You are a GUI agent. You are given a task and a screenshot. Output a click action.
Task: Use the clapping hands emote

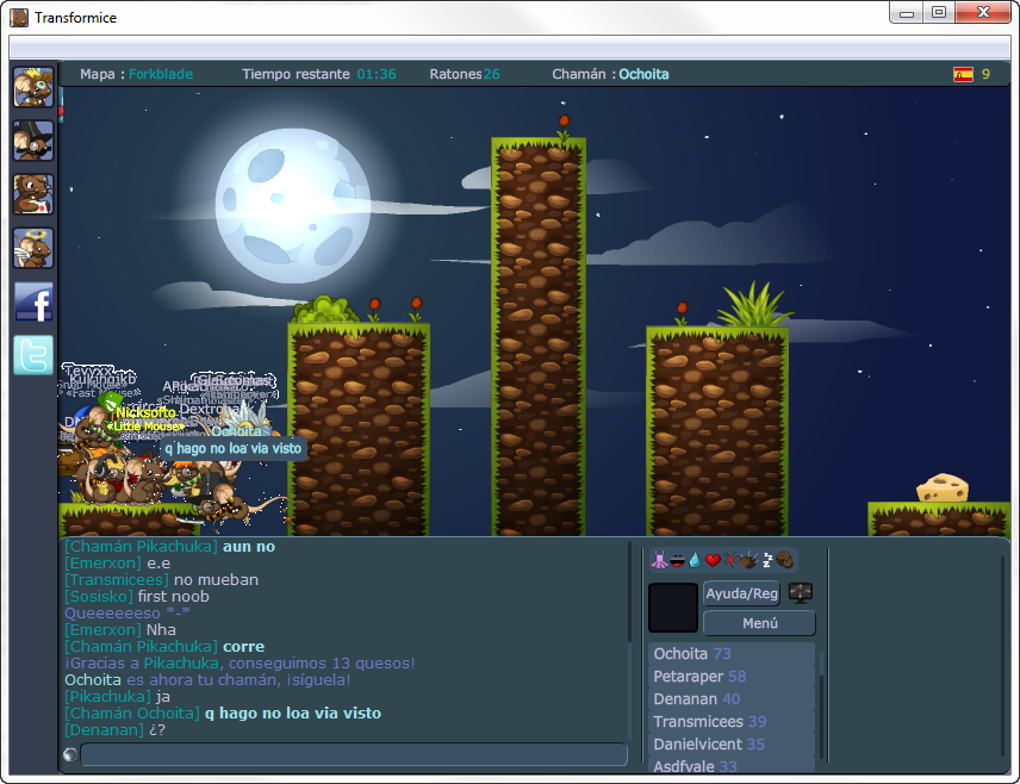(x=749, y=560)
